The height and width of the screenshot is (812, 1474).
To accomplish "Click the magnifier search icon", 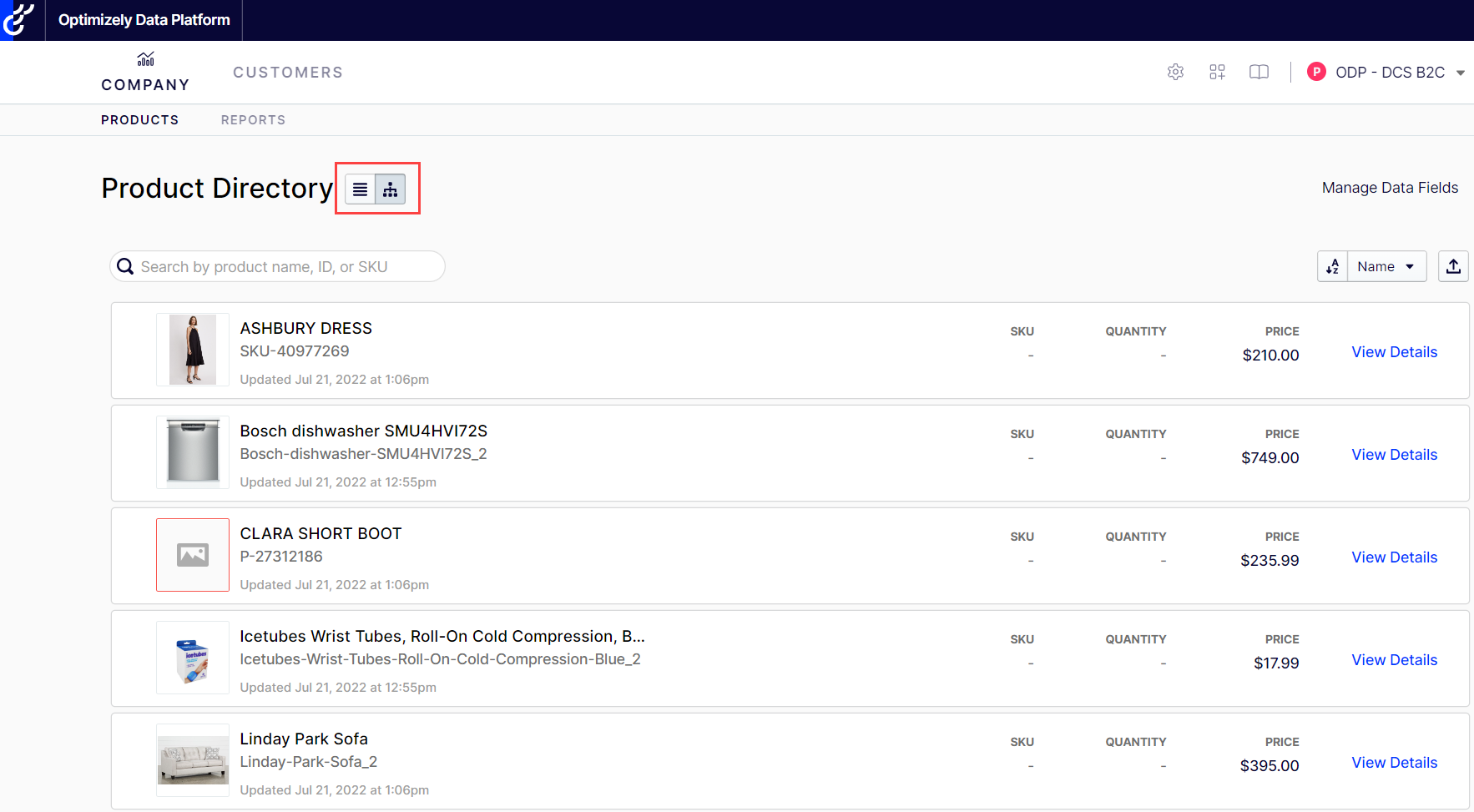I will (x=126, y=266).
